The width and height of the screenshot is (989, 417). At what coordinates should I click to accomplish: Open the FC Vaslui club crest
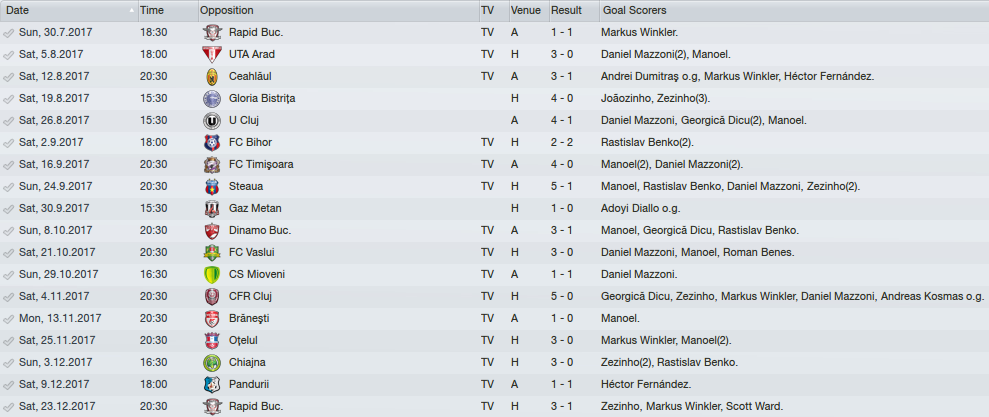pos(212,253)
